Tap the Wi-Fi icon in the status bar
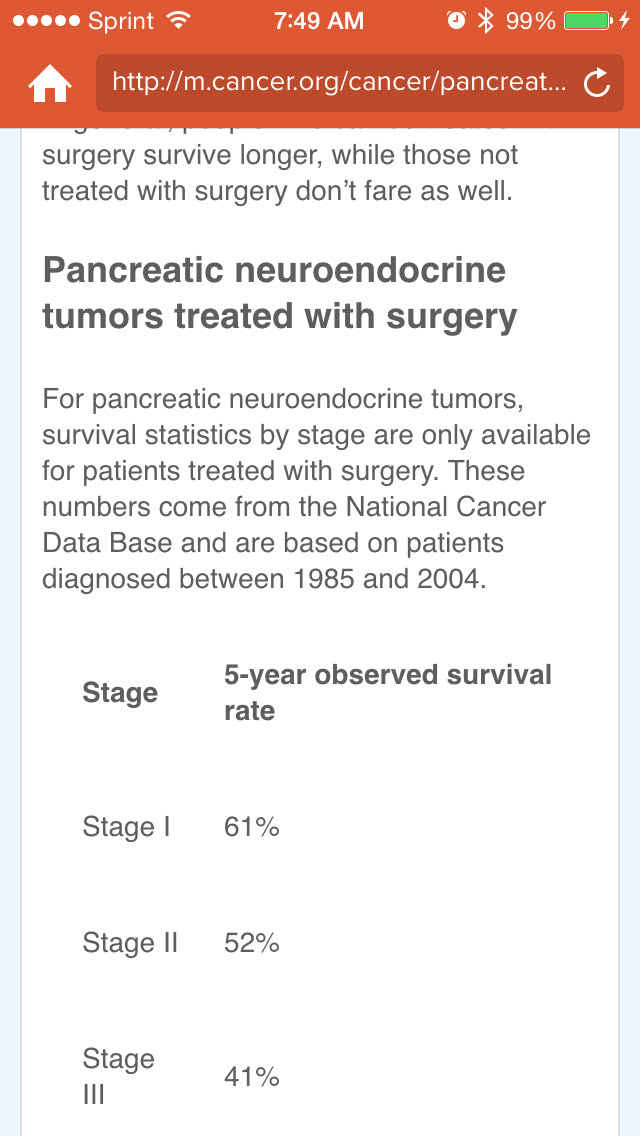Viewport: 640px width, 1136px height. pyautogui.click(x=179, y=20)
